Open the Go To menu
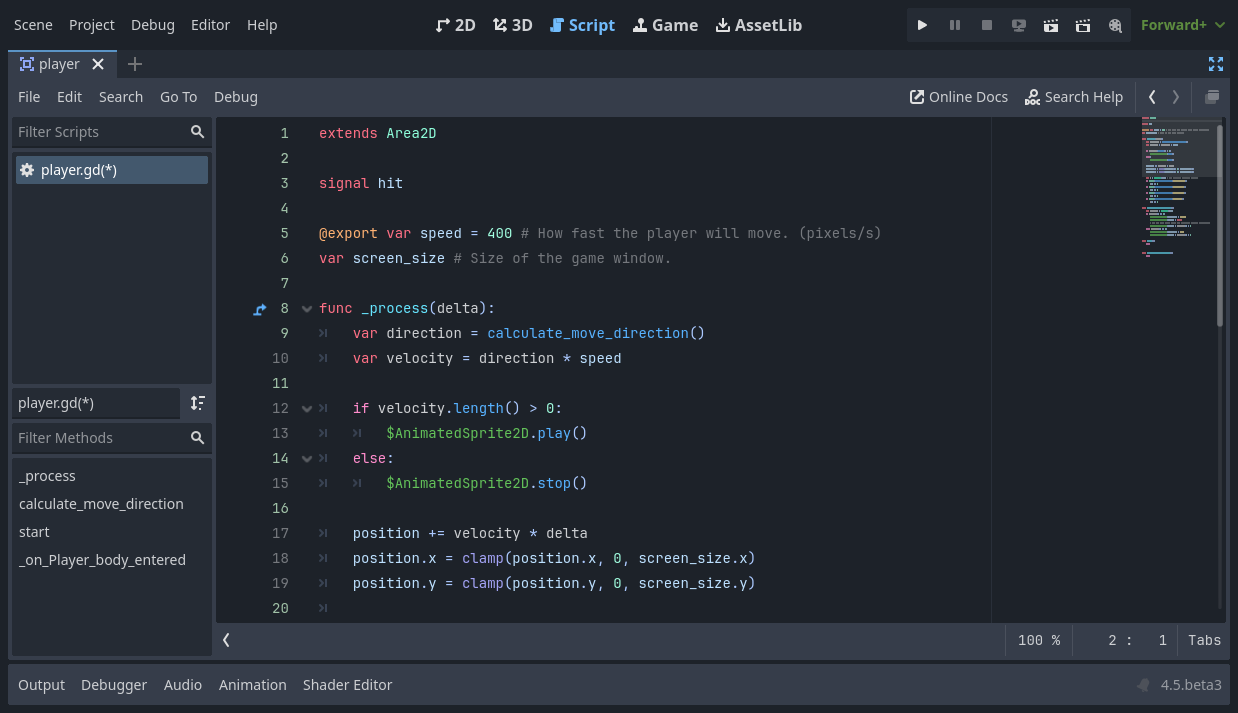Screen dimensions: 1238x713 pos(178,96)
